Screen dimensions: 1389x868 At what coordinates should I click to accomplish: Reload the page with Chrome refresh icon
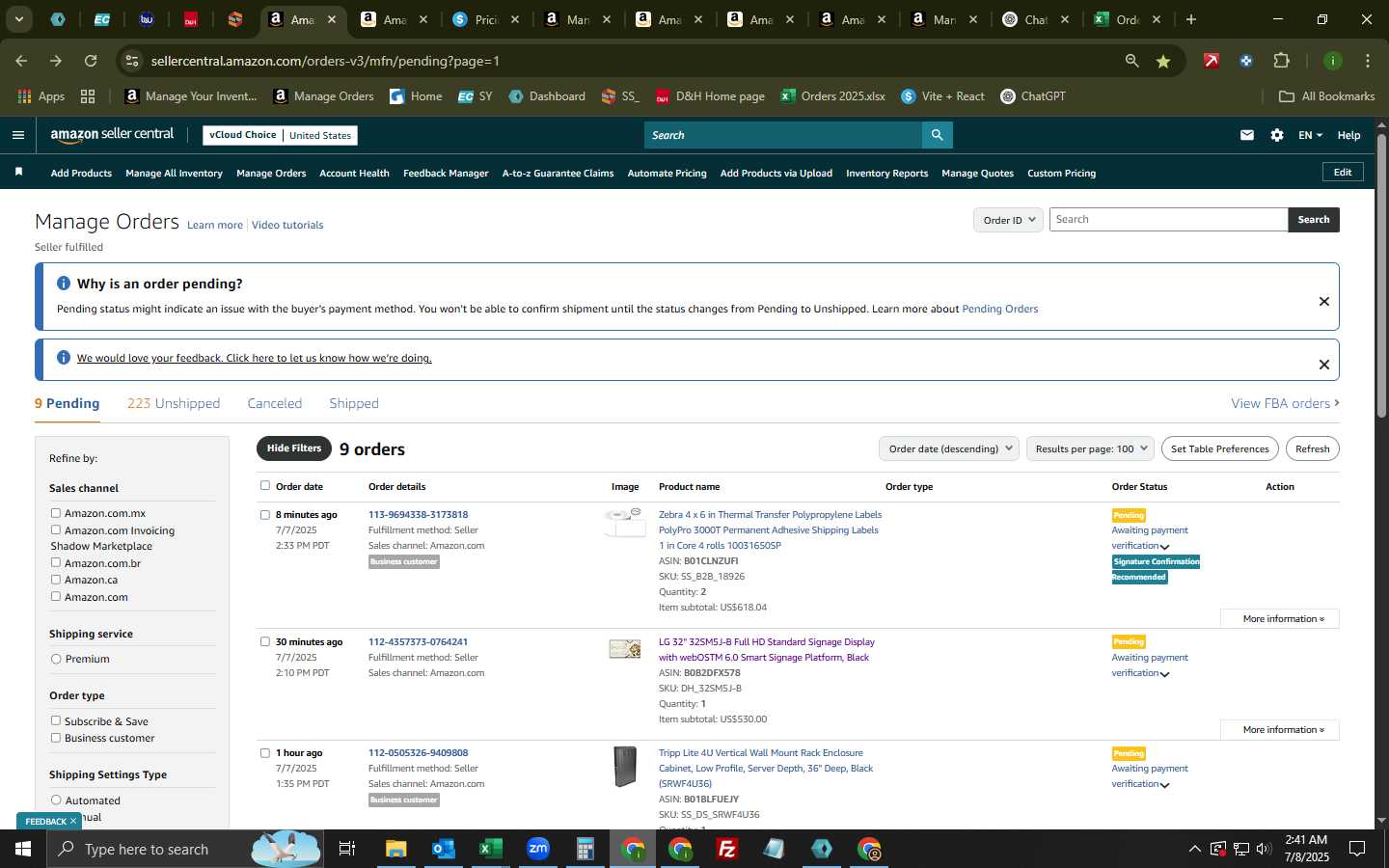[91, 61]
